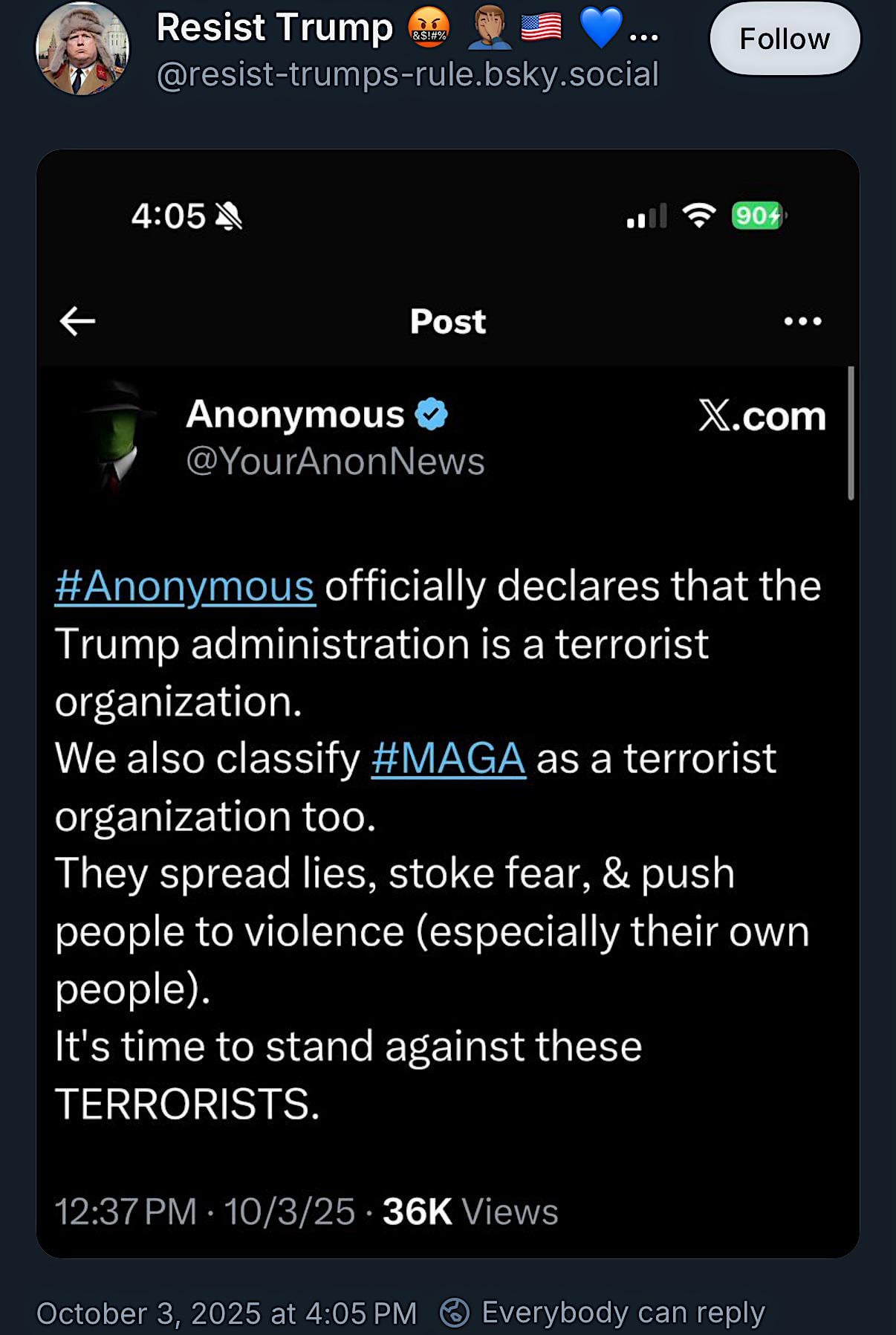The height and width of the screenshot is (1335, 896).
Task: Click the muted bell notification icon
Action: pos(228,216)
